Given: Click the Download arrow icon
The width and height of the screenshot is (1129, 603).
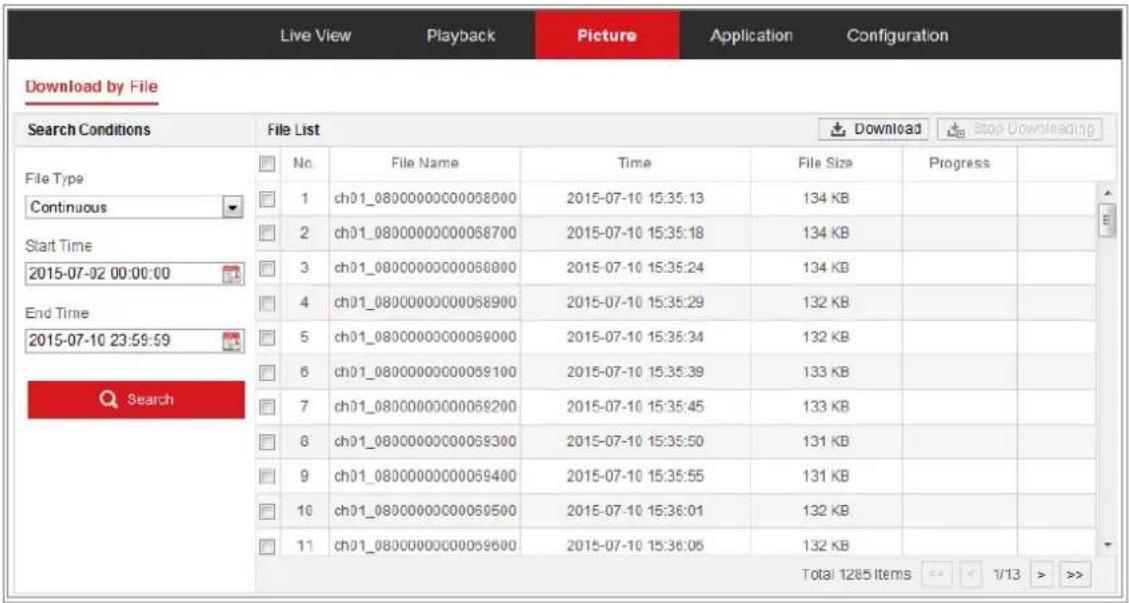Looking at the screenshot, I should pyautogui.click(x=837, y=129).
